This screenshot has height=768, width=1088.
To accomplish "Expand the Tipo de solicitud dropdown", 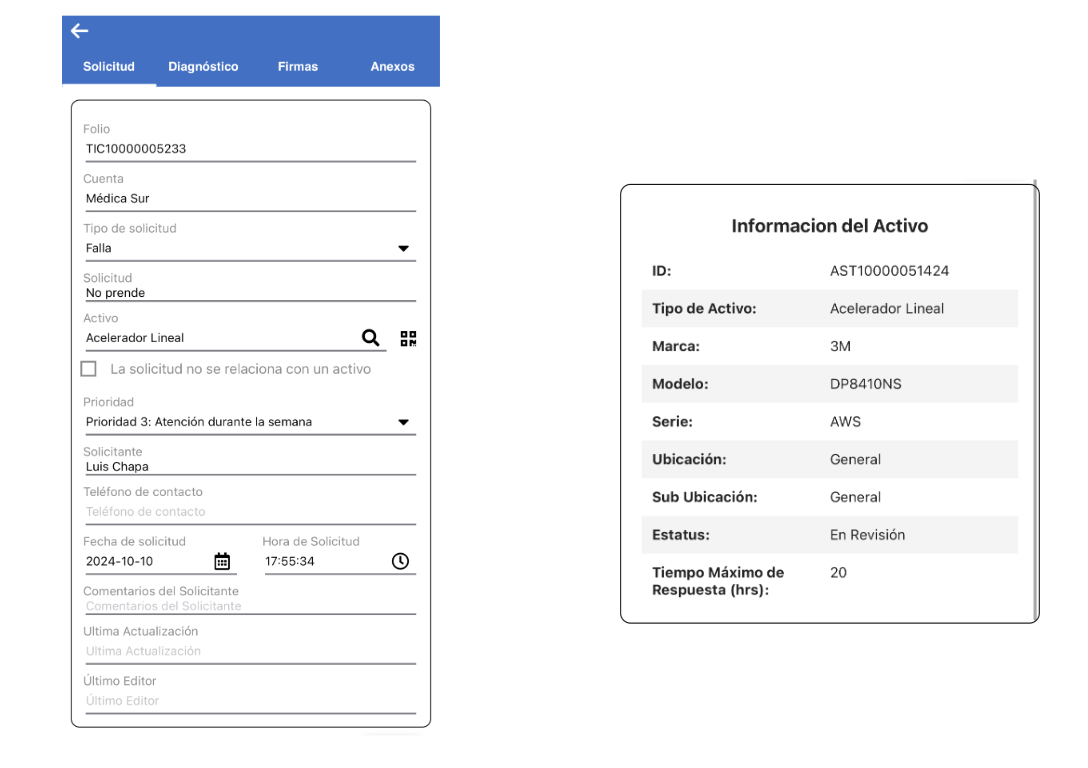I will [403, 248].
